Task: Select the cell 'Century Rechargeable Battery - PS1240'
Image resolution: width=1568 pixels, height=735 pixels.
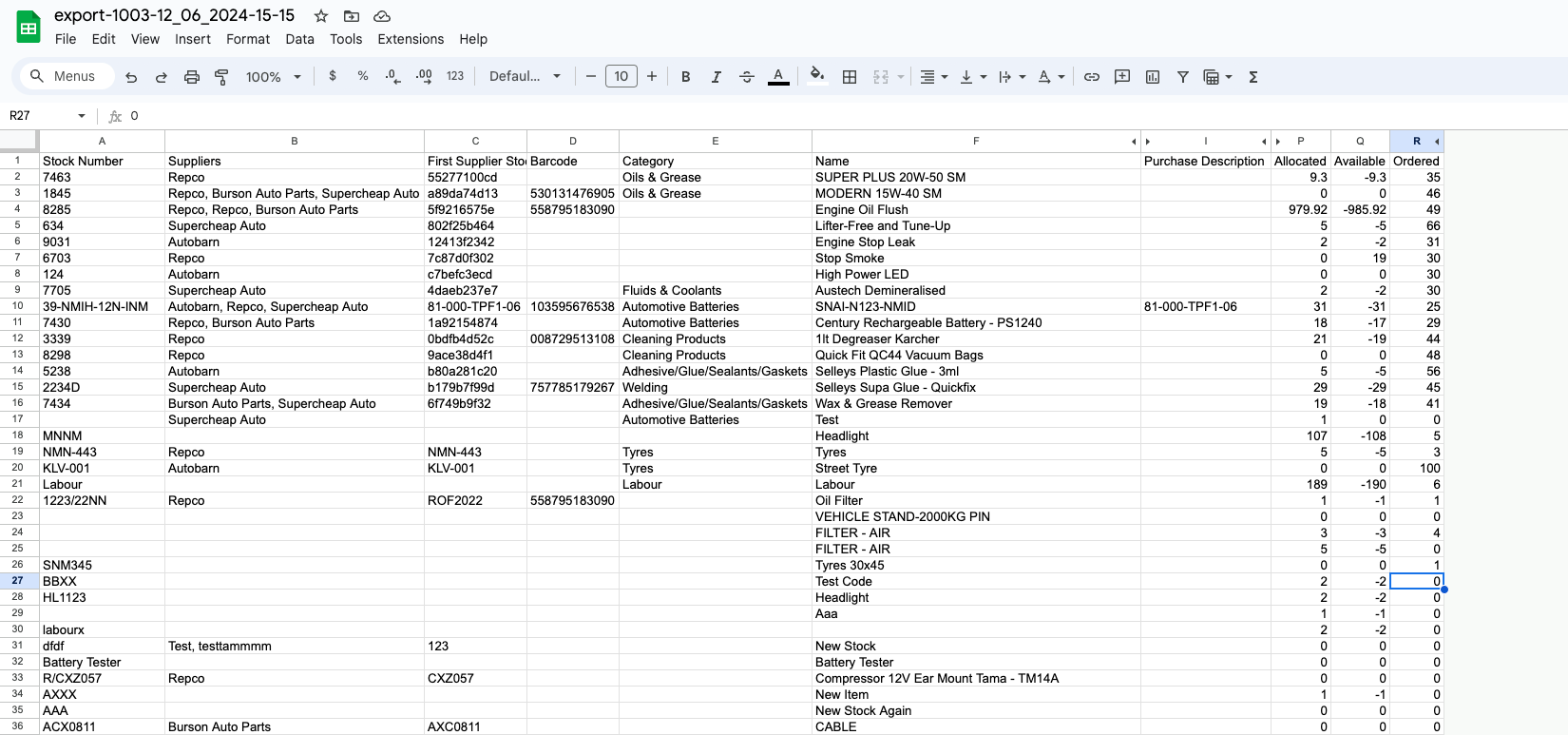Action: click(976, 322)
